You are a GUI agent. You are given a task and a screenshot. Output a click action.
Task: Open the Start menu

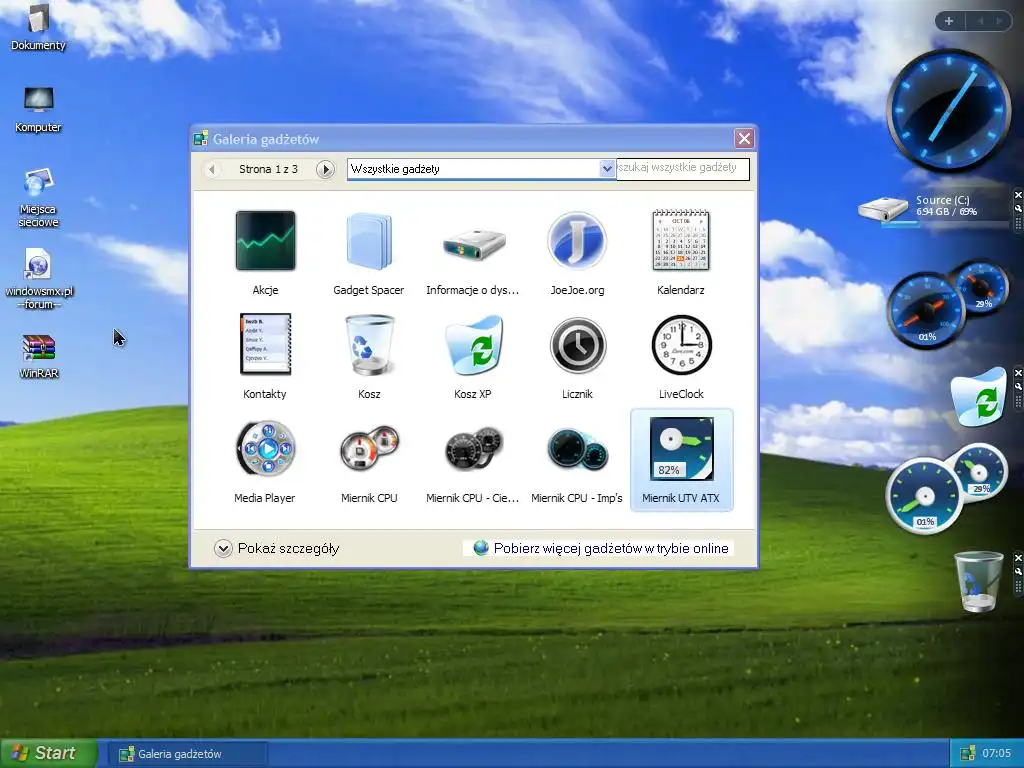pyautogui.click(x=49, y=753)
